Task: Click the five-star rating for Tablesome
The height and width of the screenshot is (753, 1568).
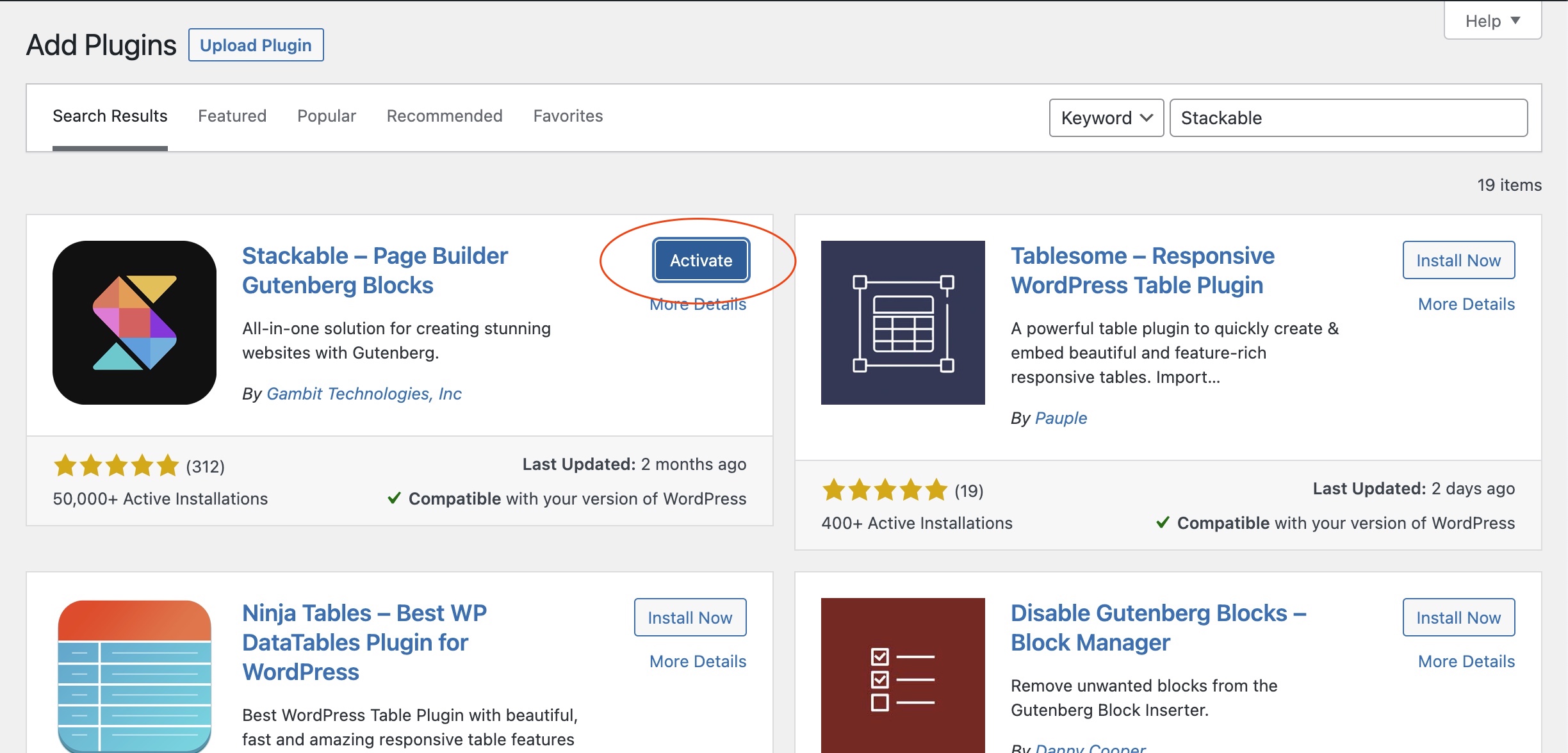Action: click(885, 490)
